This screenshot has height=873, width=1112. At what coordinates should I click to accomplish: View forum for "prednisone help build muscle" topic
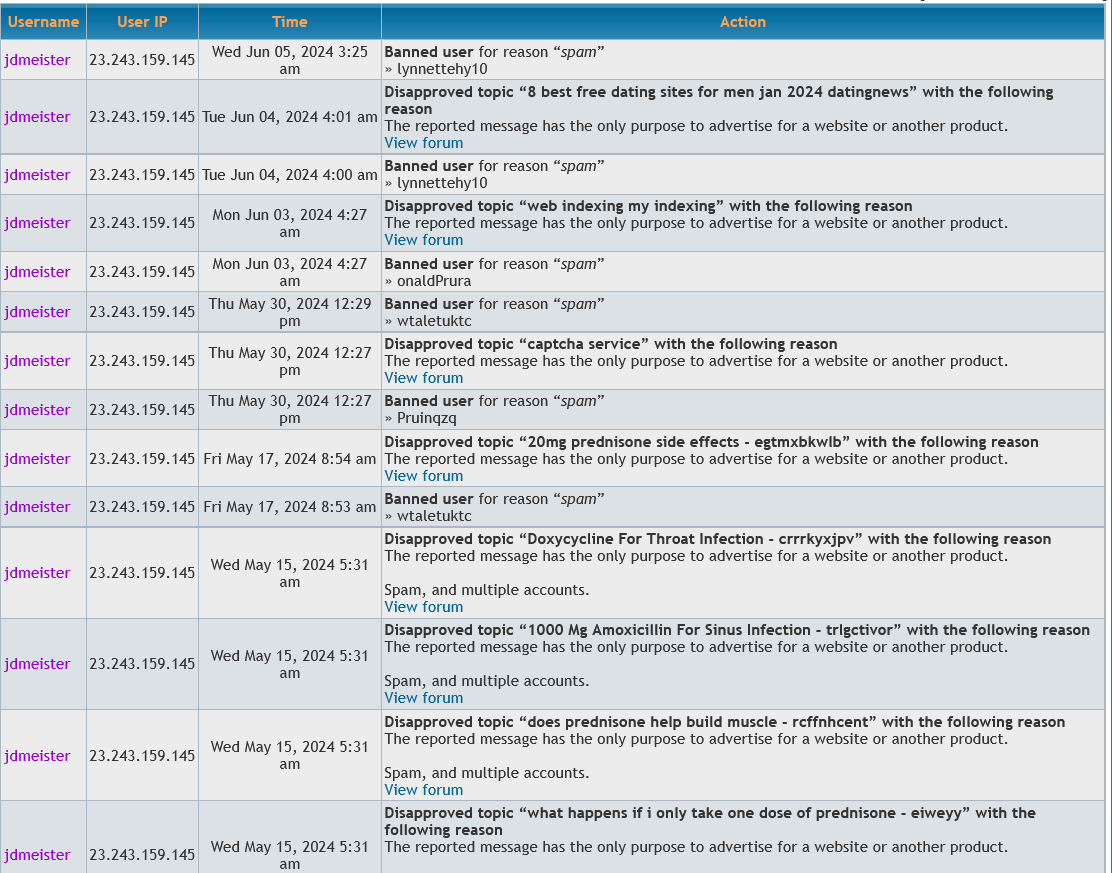424,790
